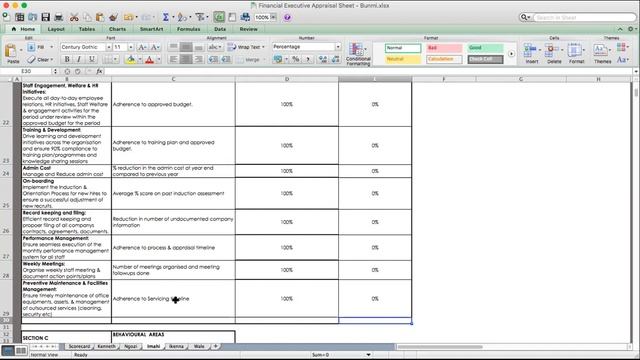Align text right icon

199,60
